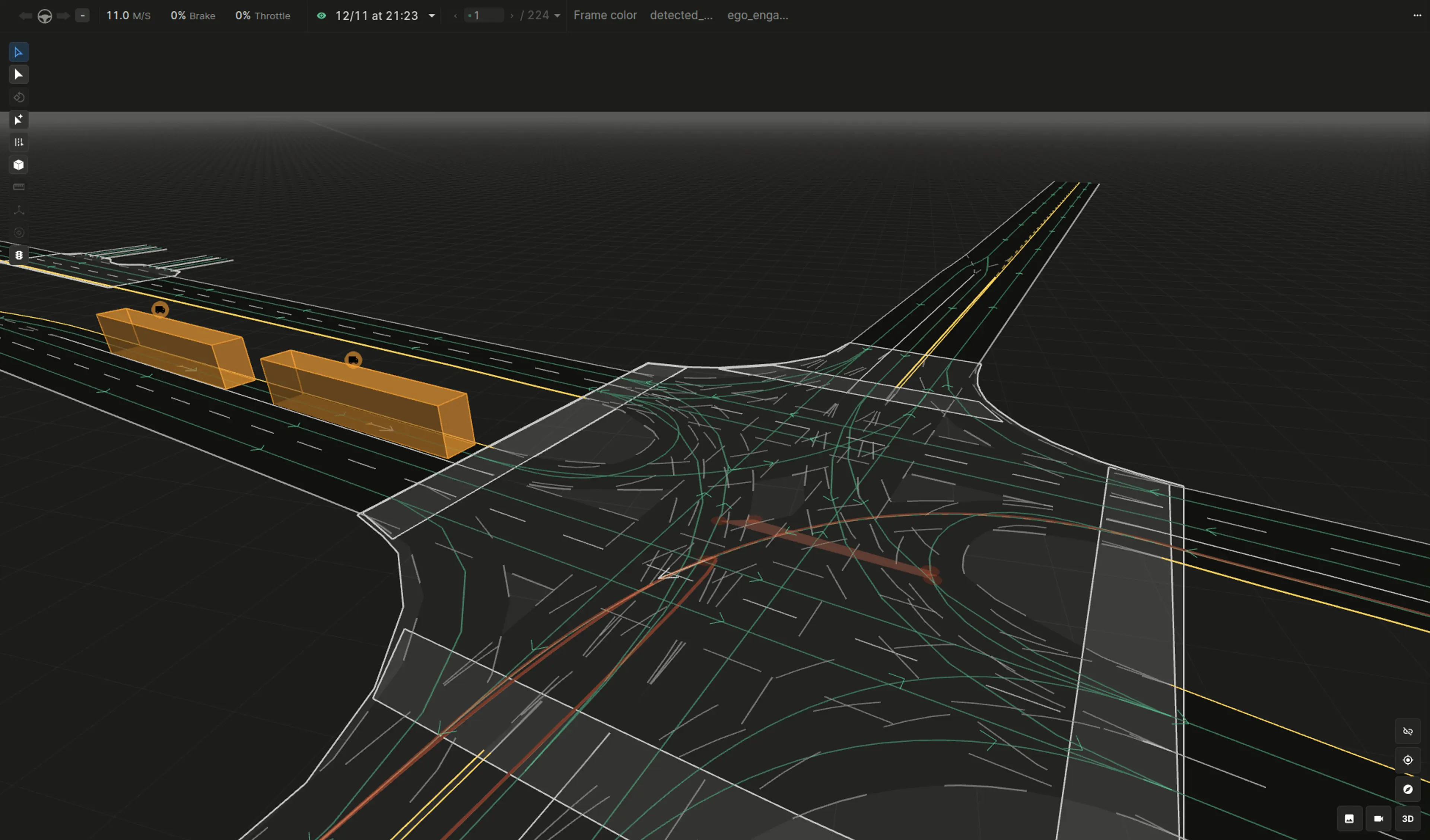Toggle the unlink broken-chain icon

tap(1407, 731)
